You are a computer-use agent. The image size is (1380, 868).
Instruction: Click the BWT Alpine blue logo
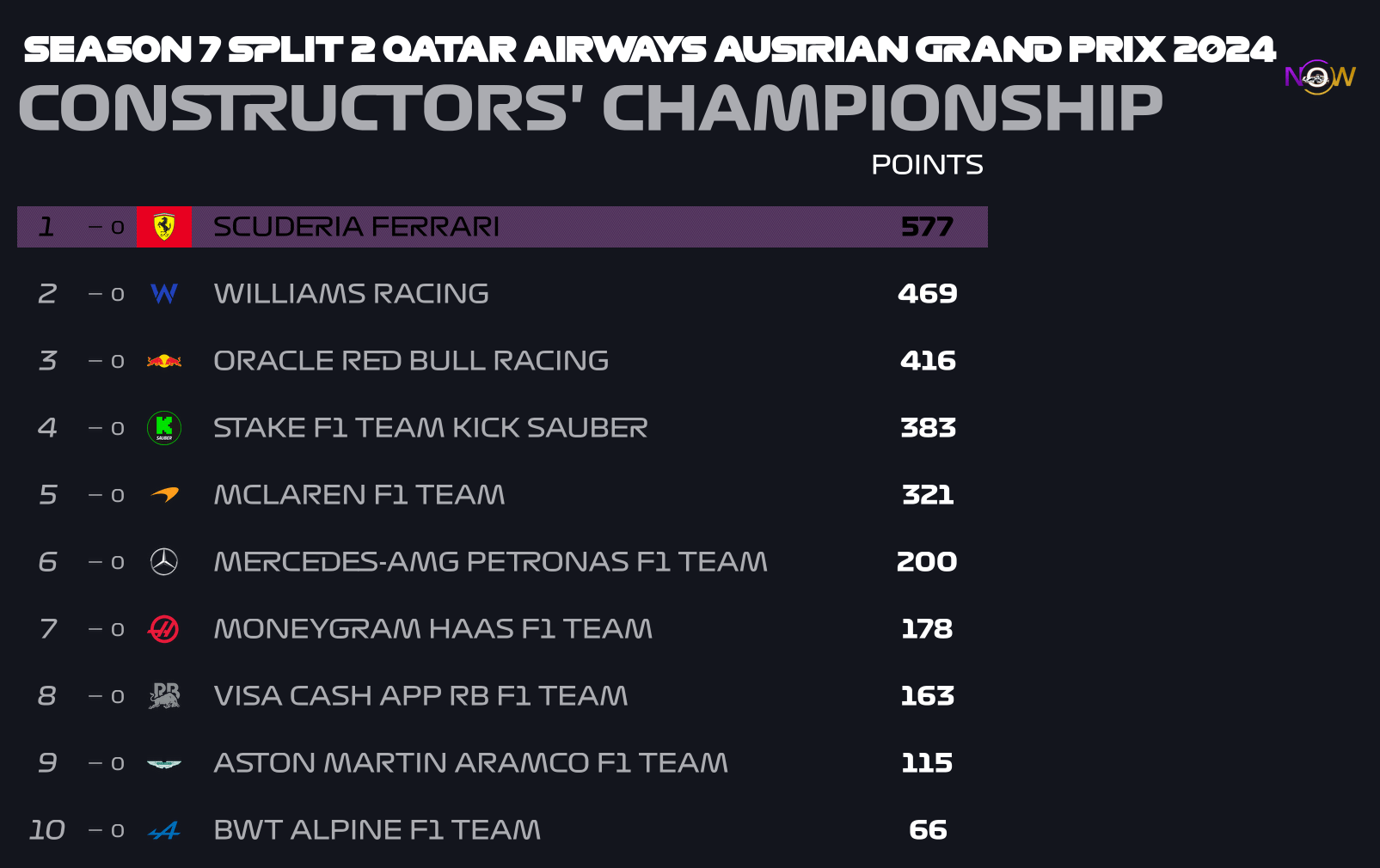click(164, 830)
